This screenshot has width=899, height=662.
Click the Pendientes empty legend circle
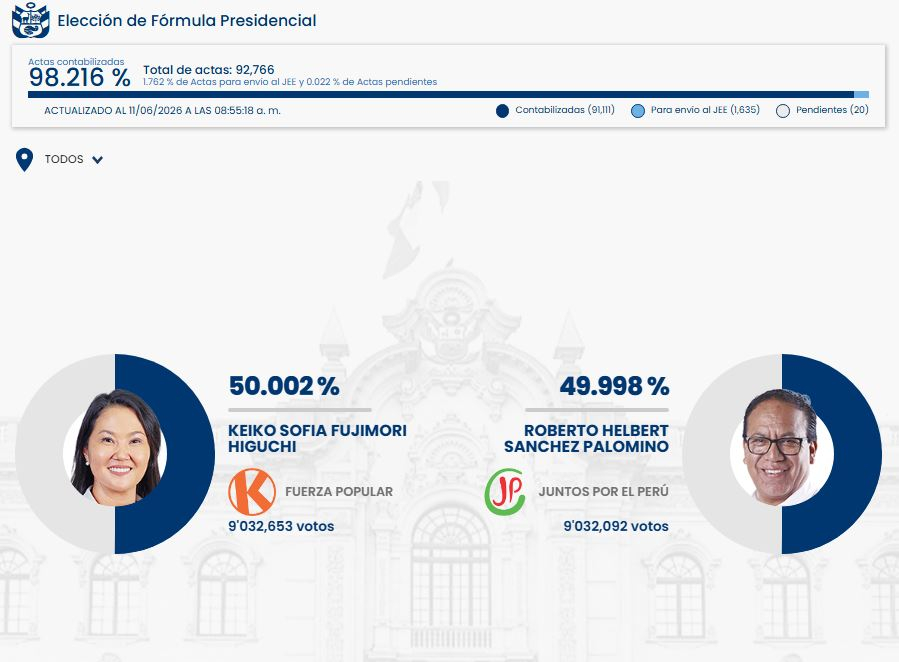click(783, 111)
